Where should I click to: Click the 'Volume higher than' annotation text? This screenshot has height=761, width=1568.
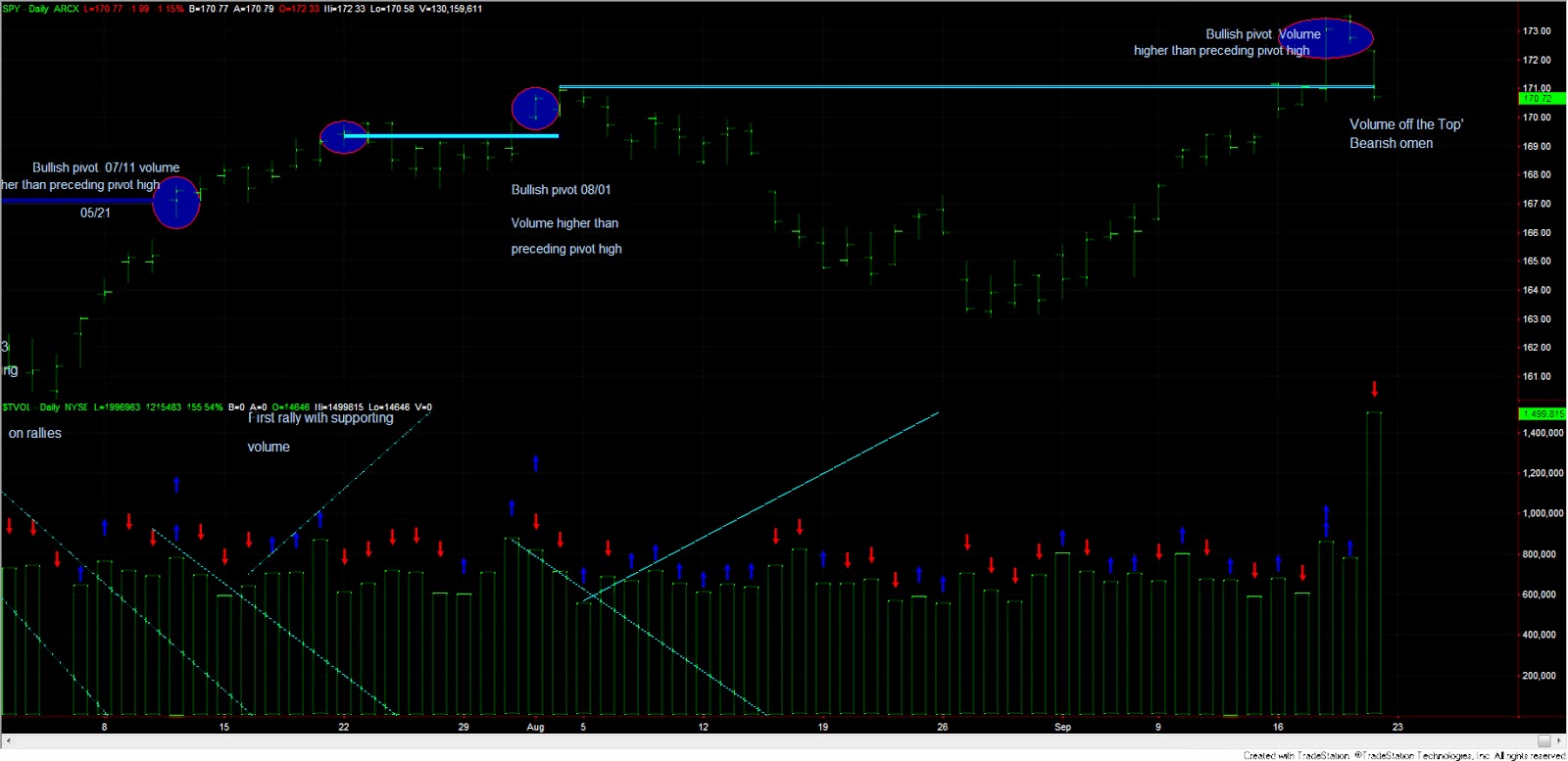coord(564,223)
